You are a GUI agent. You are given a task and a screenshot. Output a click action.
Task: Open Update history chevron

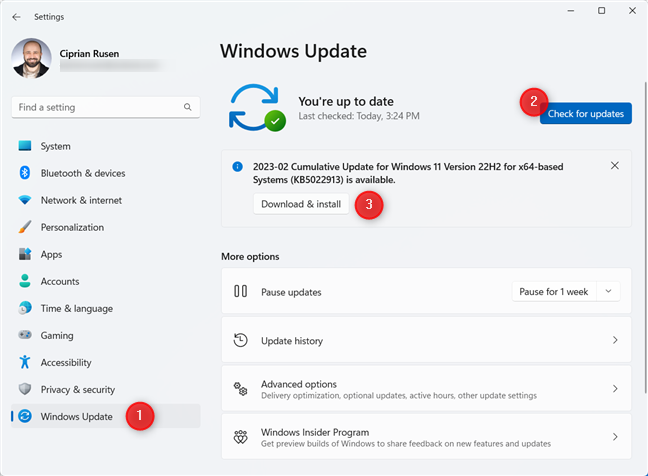615,340
